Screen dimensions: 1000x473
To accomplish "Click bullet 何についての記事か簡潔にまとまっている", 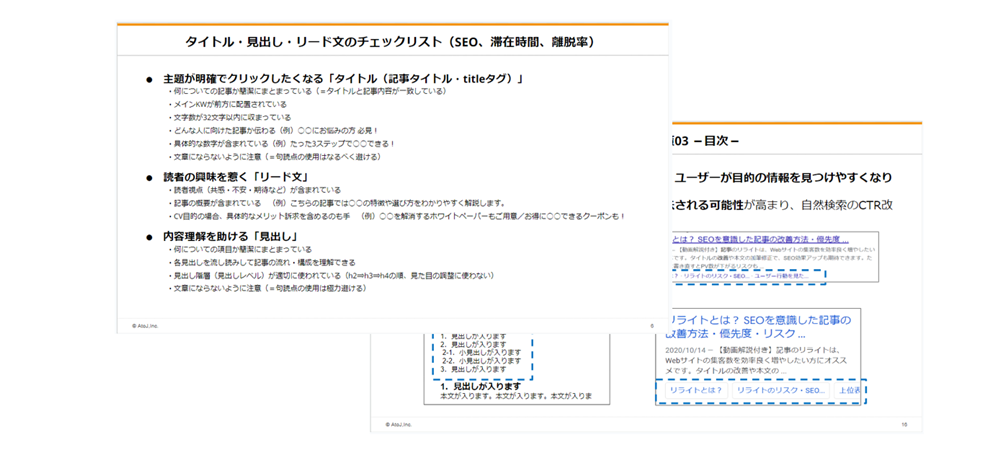I will (x=307, y=91).
